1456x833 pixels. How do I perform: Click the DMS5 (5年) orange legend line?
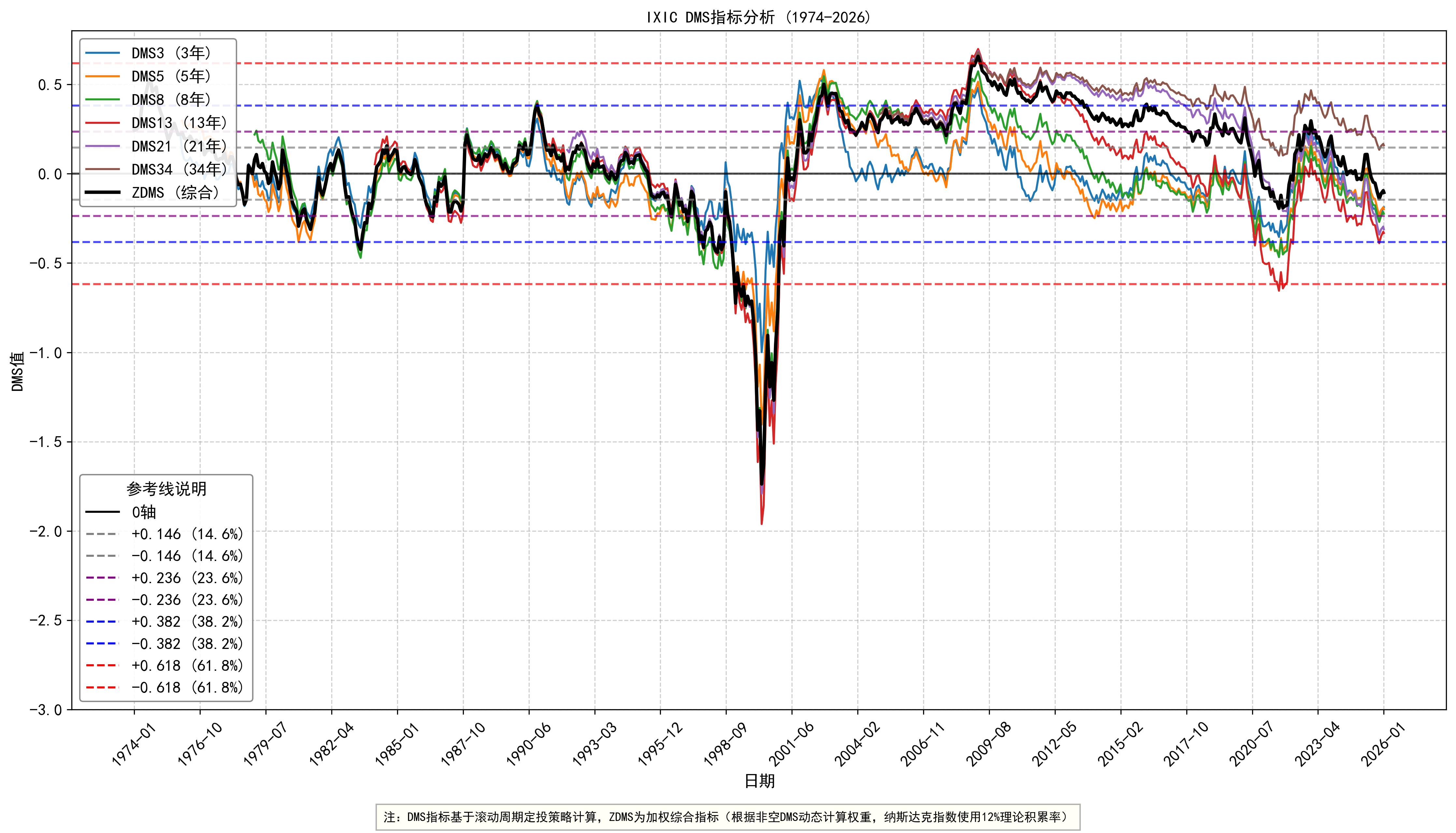pos(103,76)
